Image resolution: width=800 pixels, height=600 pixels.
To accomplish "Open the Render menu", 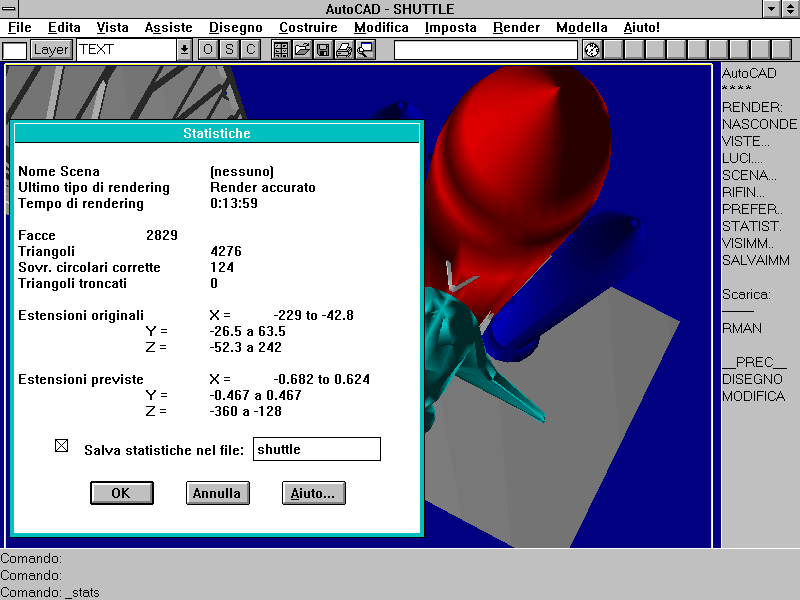I will [516, 28].
